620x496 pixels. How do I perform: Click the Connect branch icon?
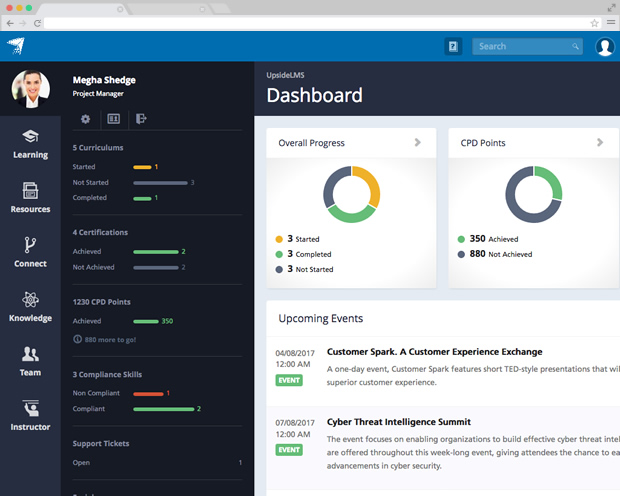click(x=30, y=245)
